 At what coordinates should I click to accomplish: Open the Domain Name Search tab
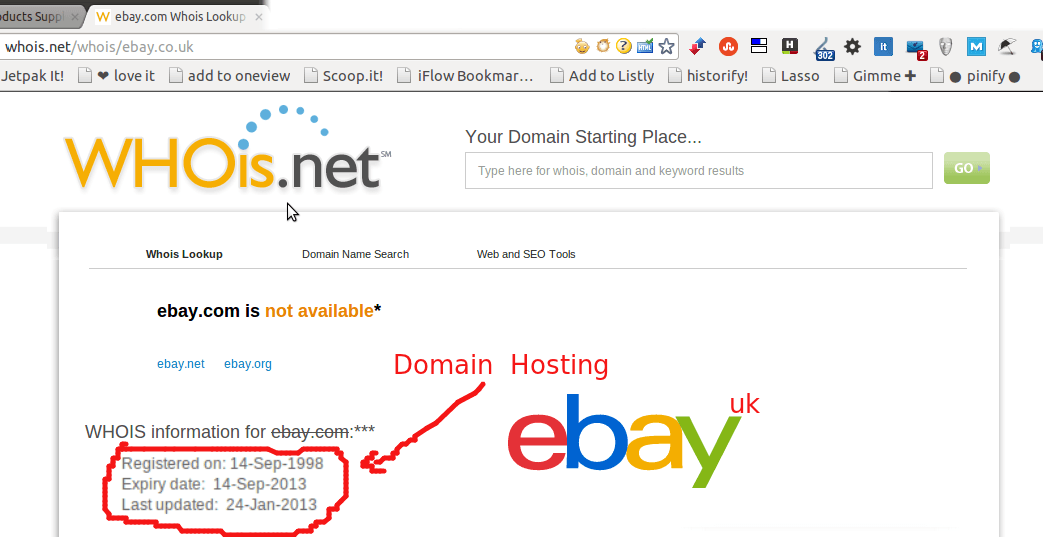355,254
